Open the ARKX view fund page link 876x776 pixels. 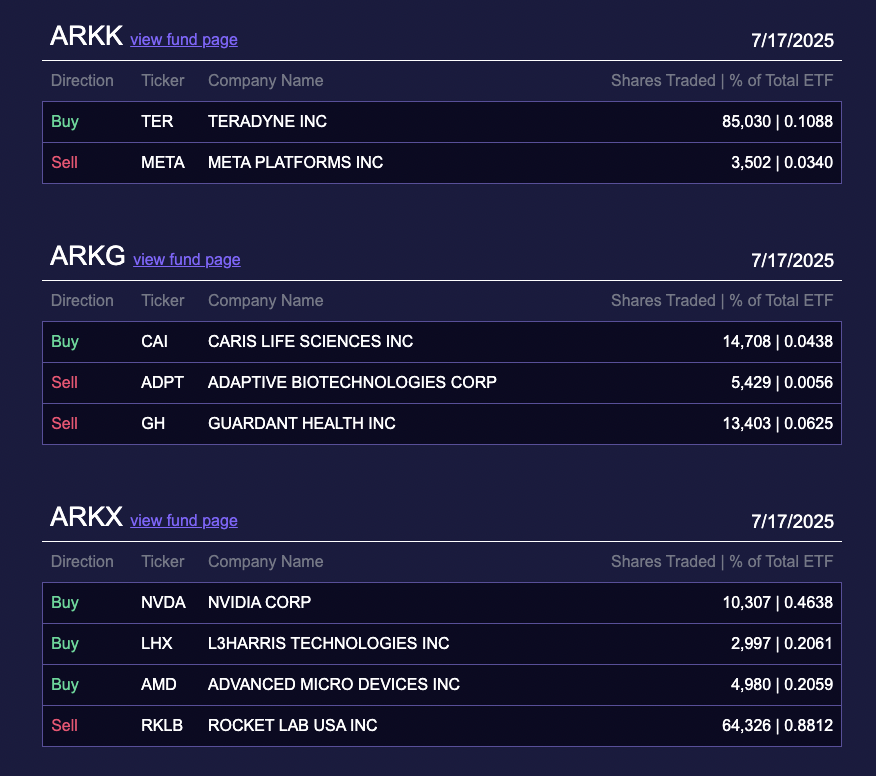pos(184,521)
